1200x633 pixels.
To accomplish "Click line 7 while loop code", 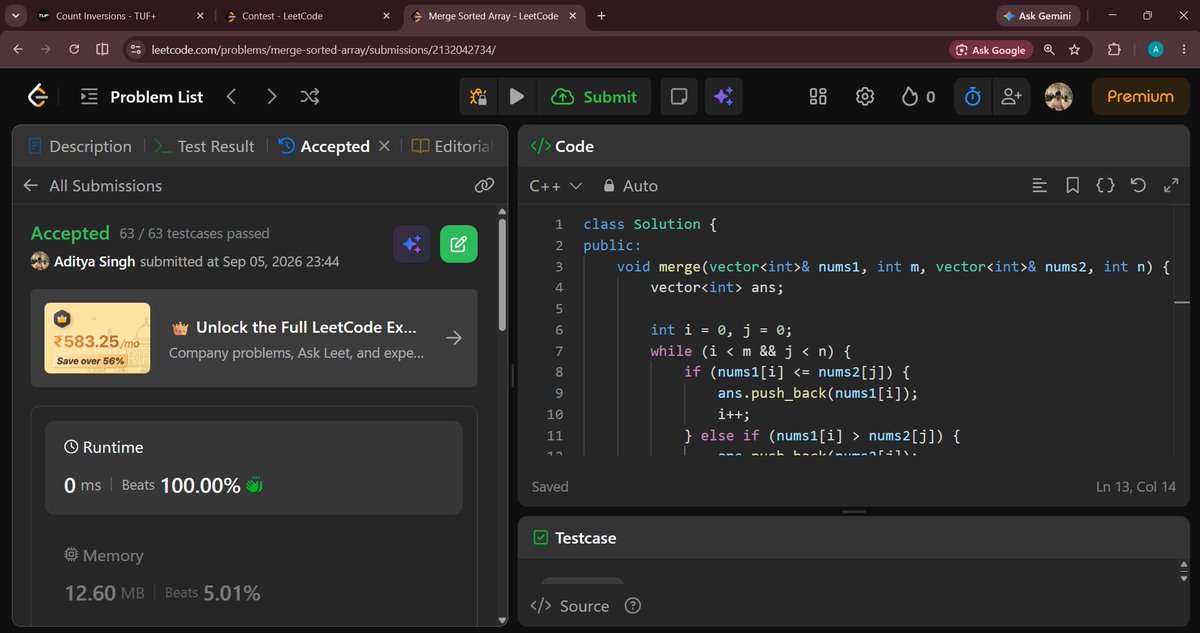I will point(750,351).
